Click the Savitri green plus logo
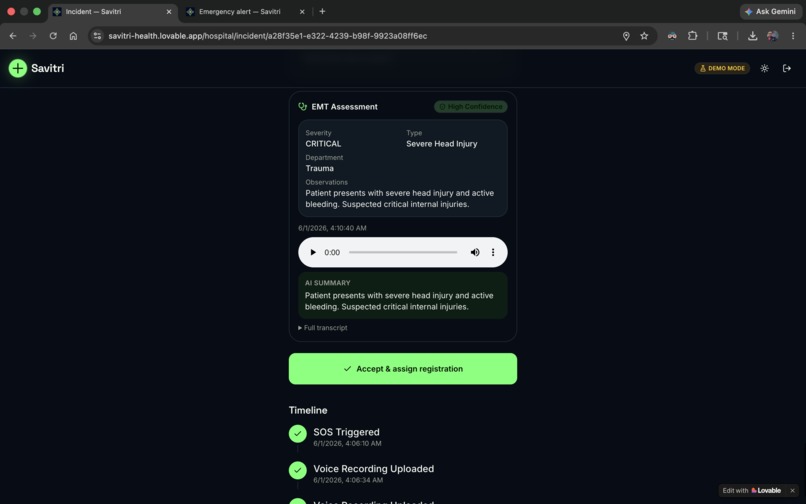Image resolution: width=806 pixels, height=504 pixels. [x=17, y=68]
